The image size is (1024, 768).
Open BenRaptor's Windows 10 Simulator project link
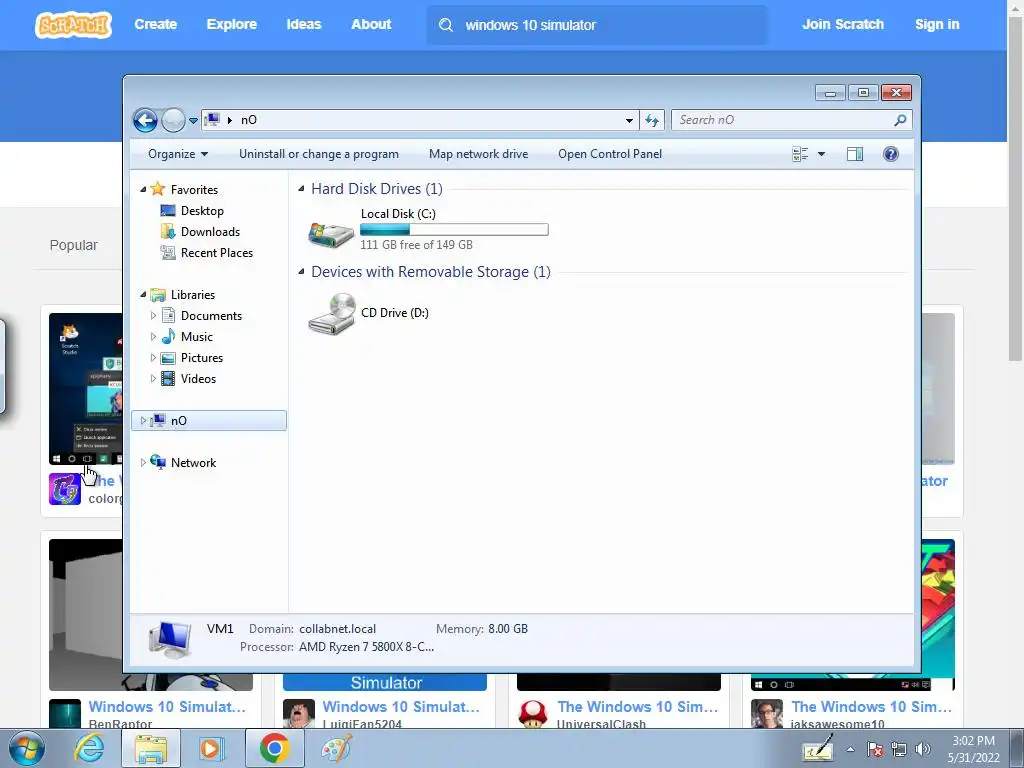pos(167,707)
